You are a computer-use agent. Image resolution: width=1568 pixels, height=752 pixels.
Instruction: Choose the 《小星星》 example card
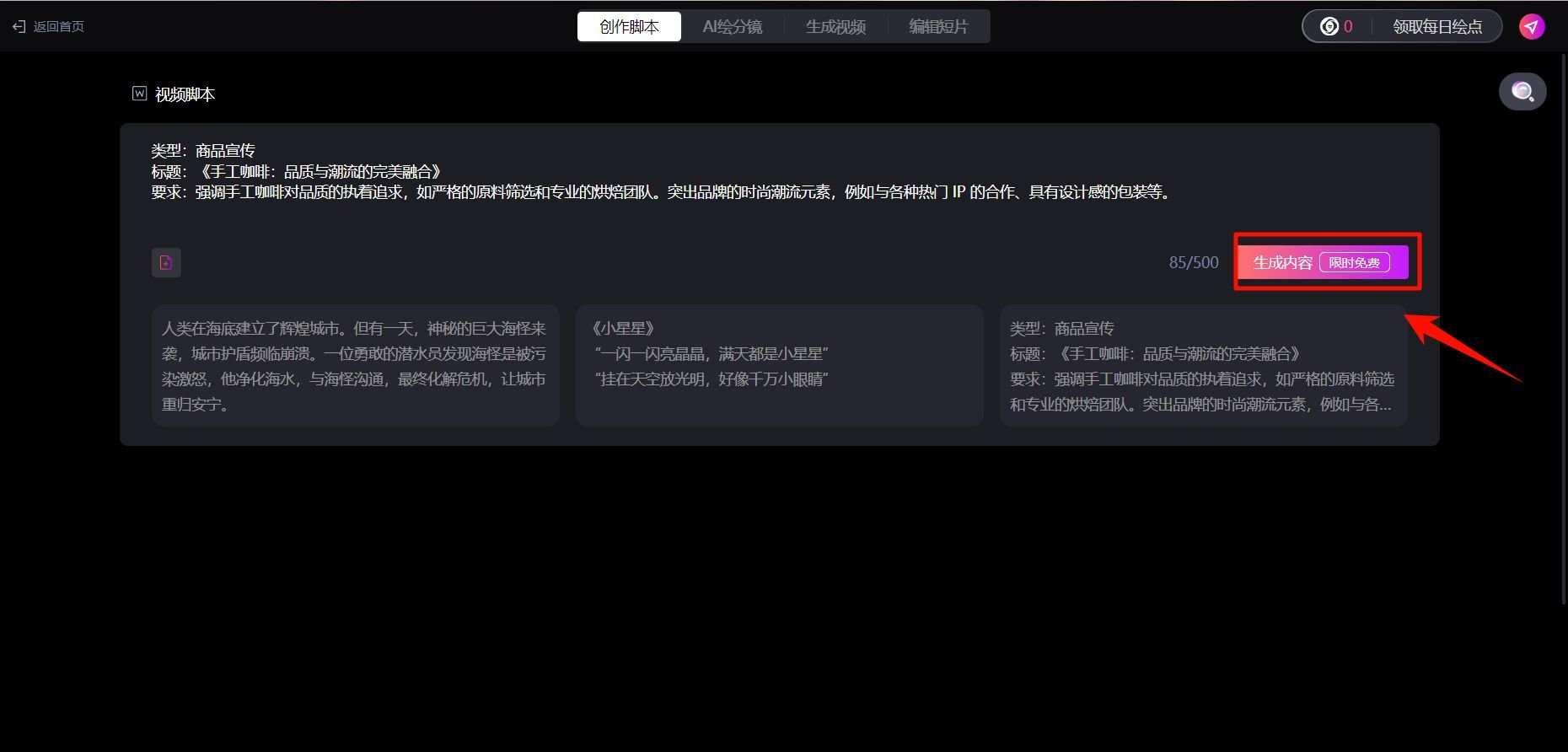click(779, 366)
